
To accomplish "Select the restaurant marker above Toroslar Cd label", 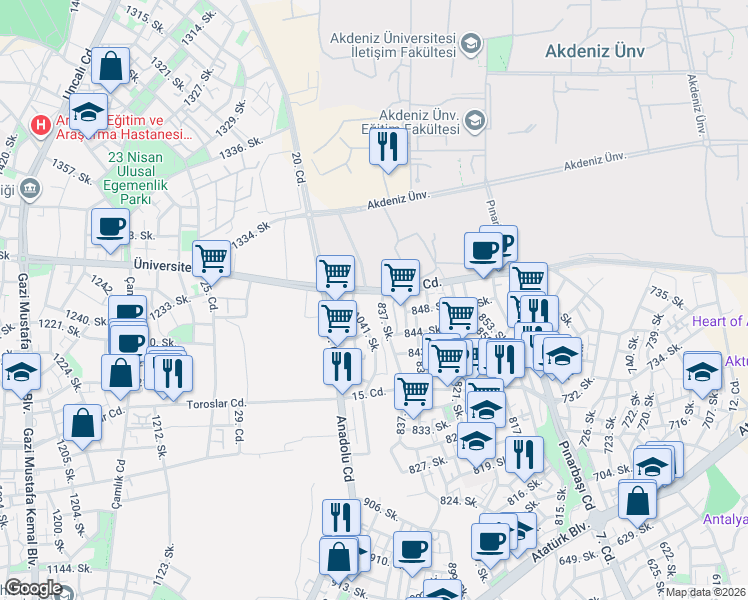I will [x=174, y=378].
